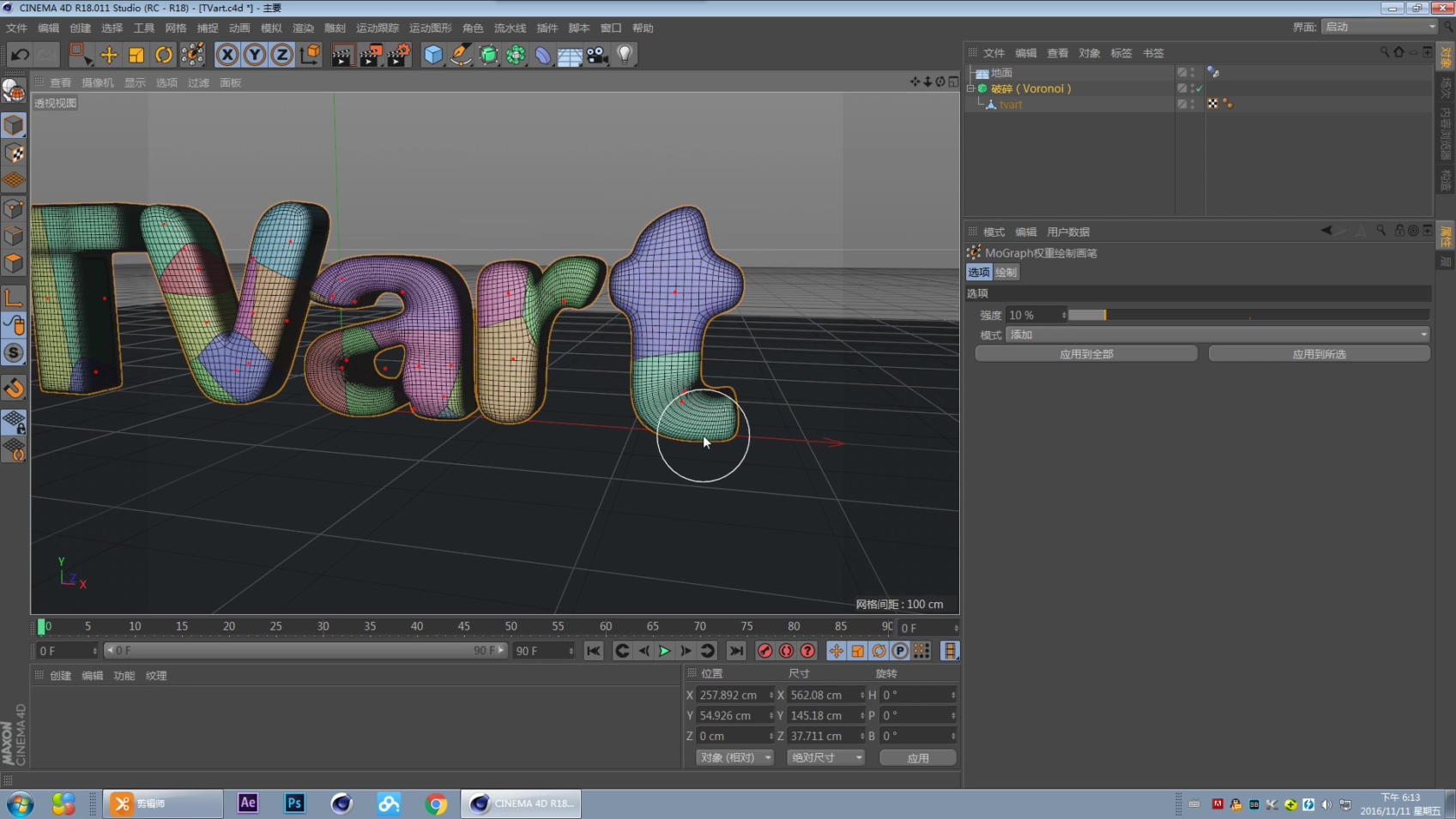Viewport: 1456px width, 819px height.
Task: Click the 应用到全部 button
Action: pyautogui.click(x=1086, y=353)
